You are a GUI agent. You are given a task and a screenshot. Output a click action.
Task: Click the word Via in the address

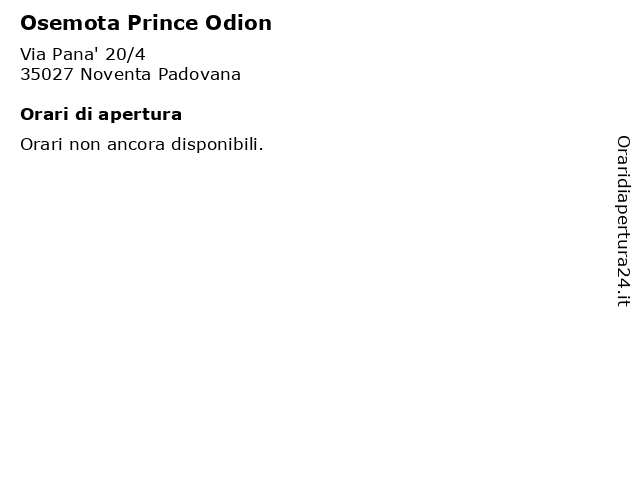pyautogui.click(x=33, y=54)
